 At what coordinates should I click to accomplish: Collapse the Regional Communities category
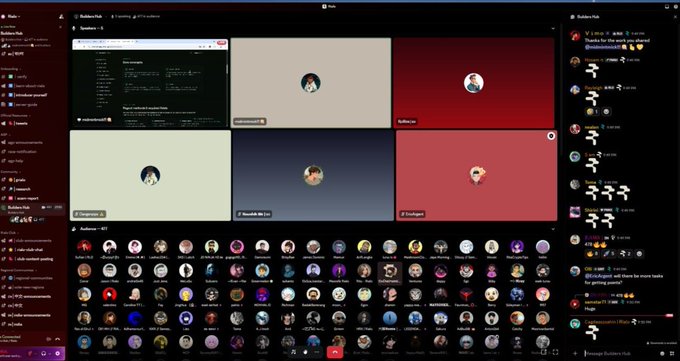[x=17, y=270]
